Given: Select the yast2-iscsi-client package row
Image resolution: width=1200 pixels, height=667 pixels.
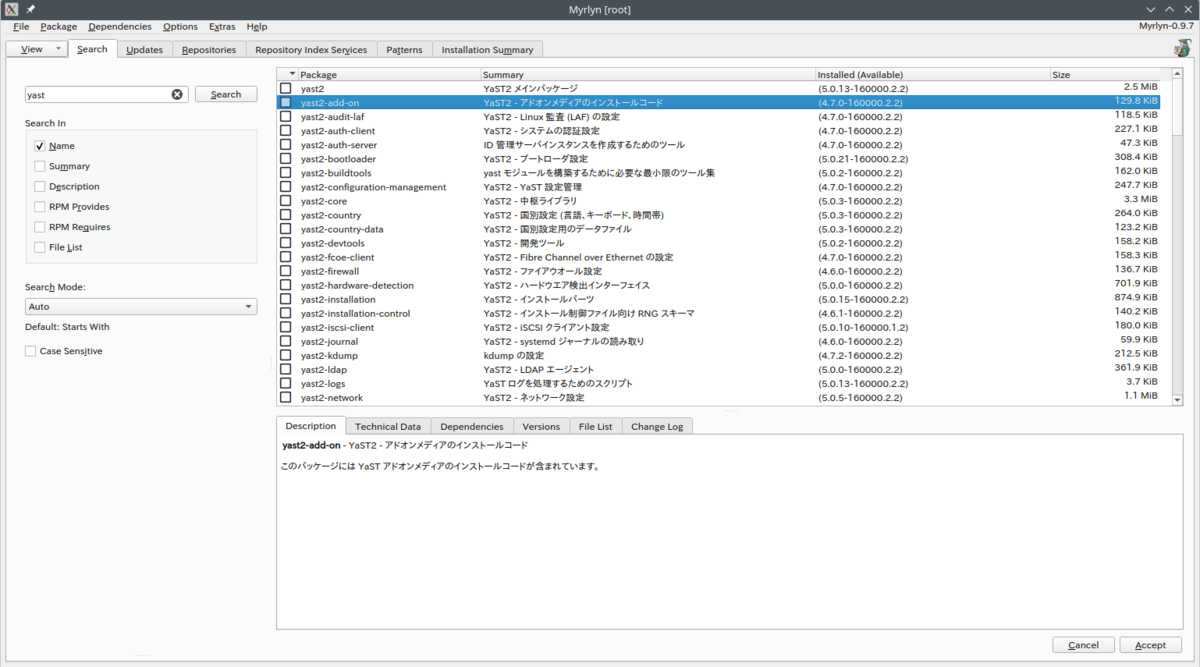Looking at the screenshot, I should click(718, 327).
